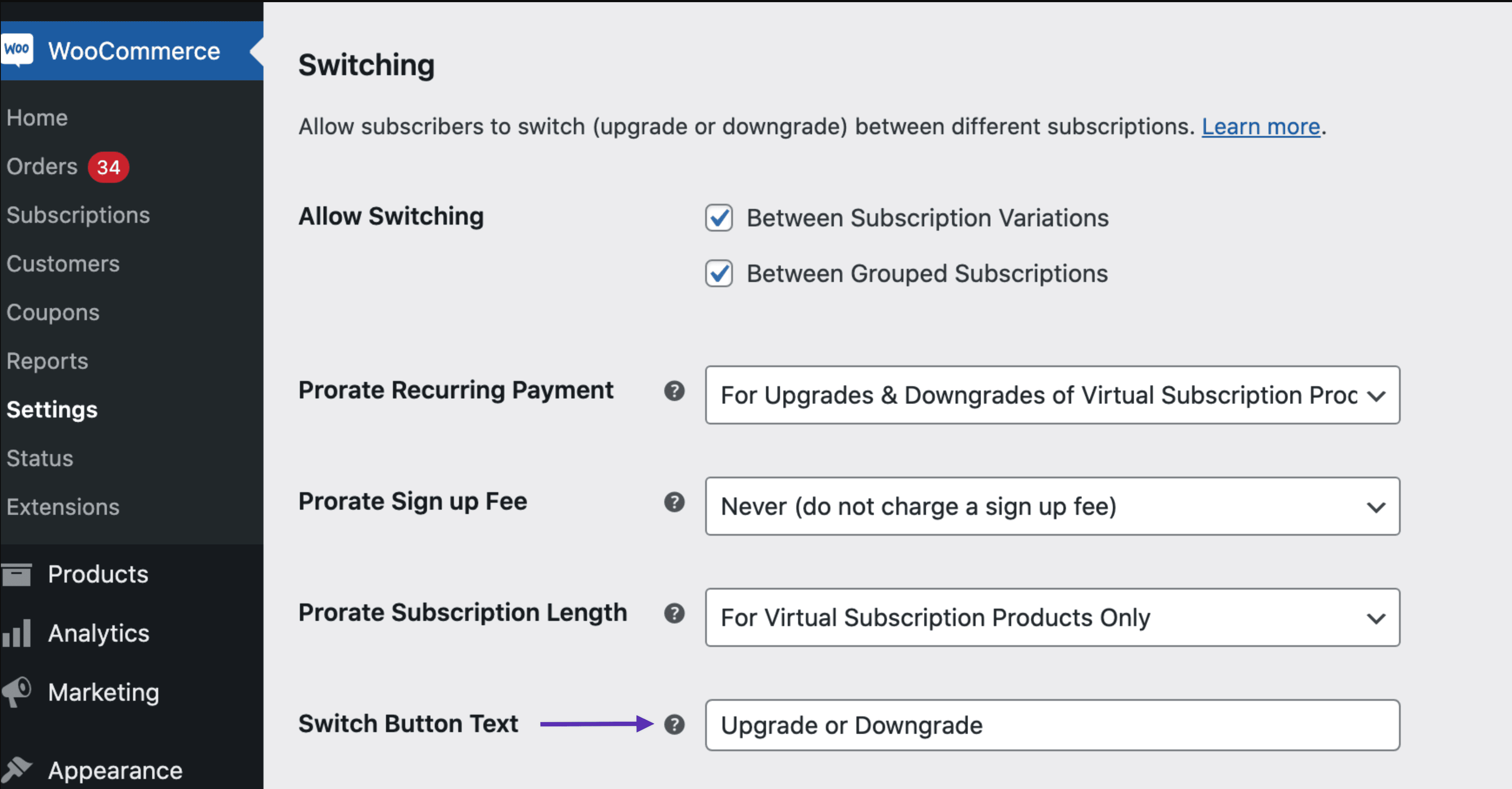Viewport: 1512px width, 789px height.
Task: Click the Prorate Sign up Fee help icon
Action: (x=675, y=502)
